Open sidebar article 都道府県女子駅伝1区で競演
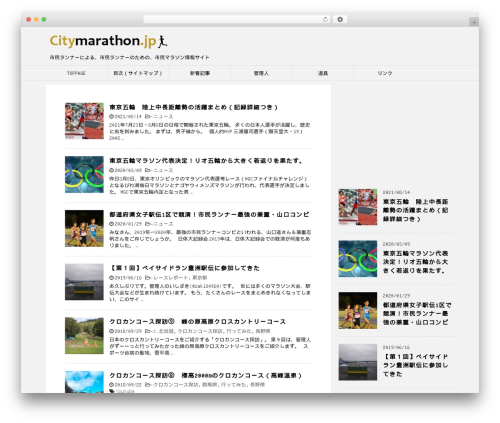 [x=417, y=314]
